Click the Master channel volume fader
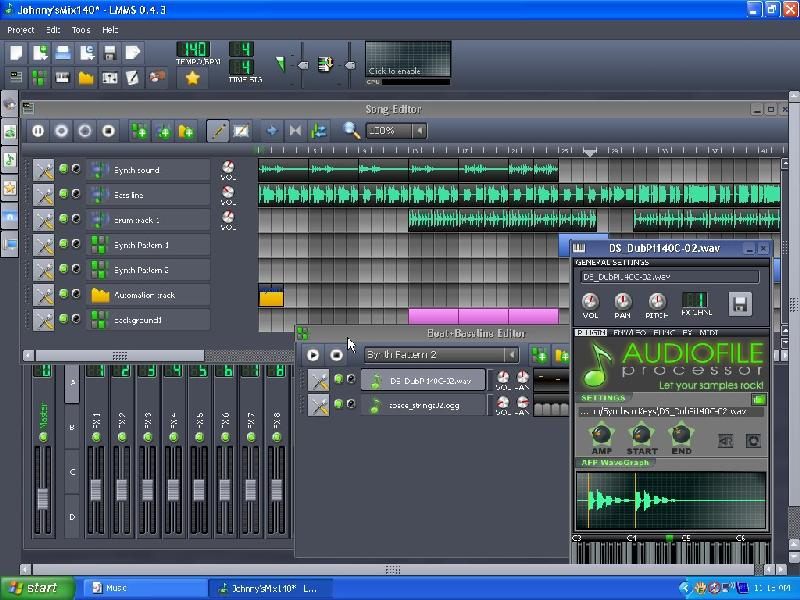Image resolution: width=800 pixels, height=600 pixels. (x=43, y=497)
